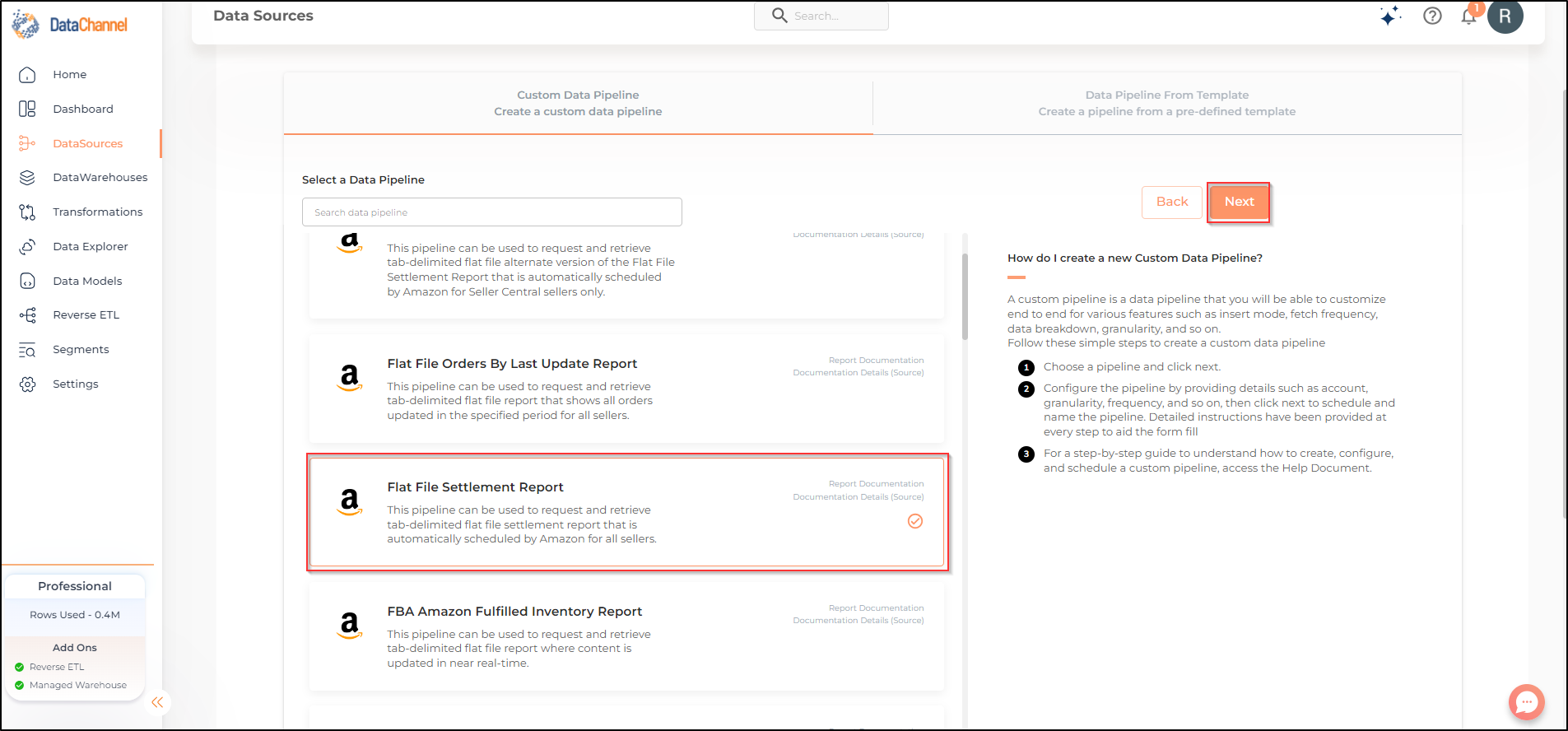Switch to Data Pipeline From Template tab

coord(1167,104)
